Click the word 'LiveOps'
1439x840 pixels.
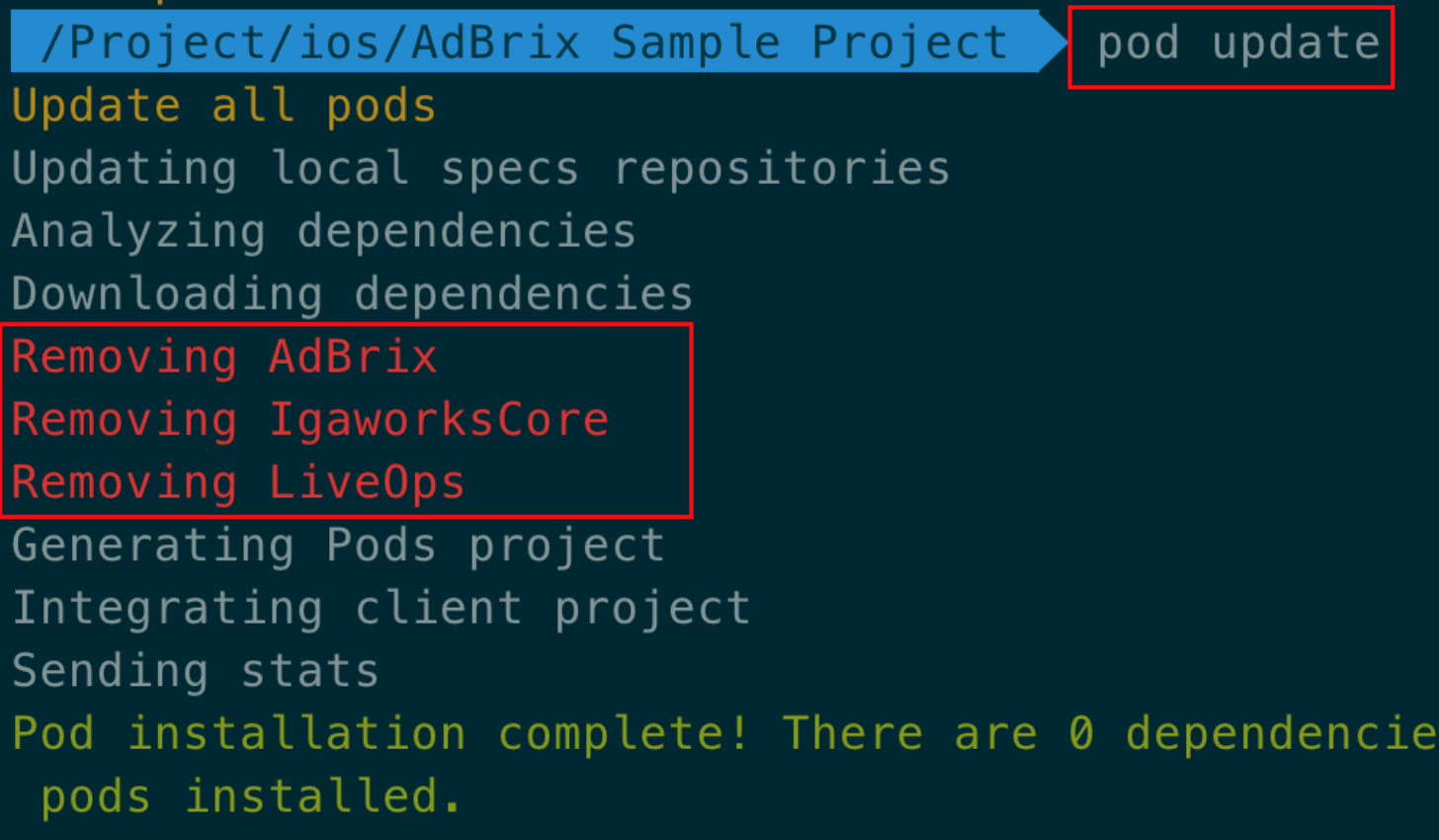(x=367, y=483)
